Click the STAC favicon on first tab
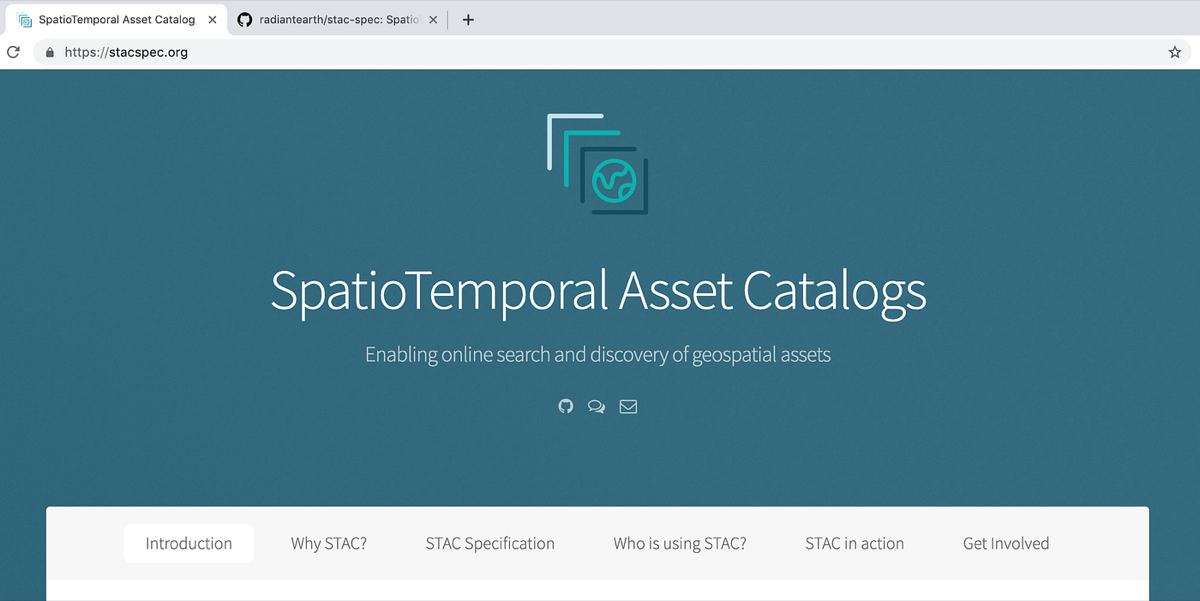The image size is (1200, 601). point(25,20)
